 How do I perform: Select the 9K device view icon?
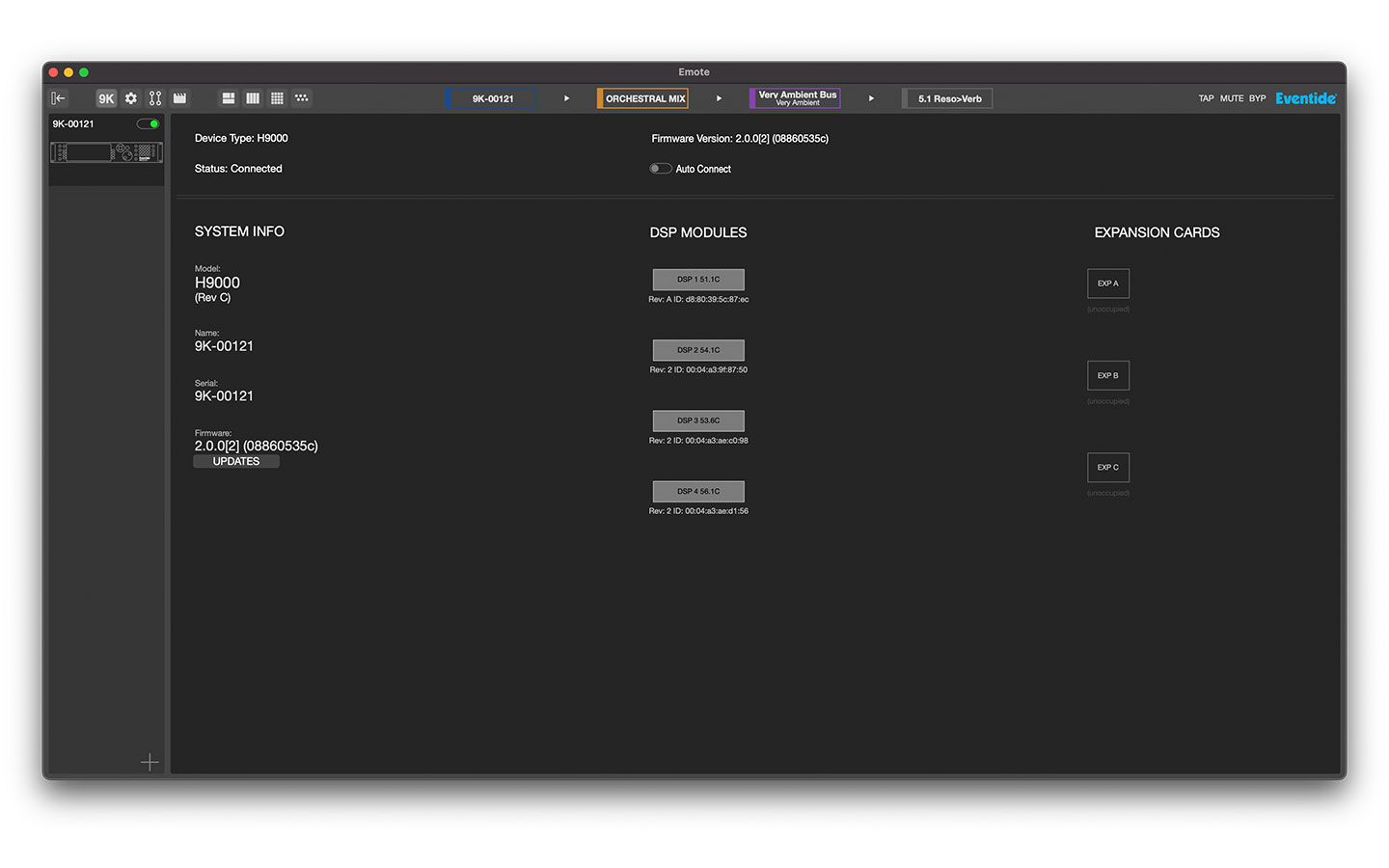[106, 98]
